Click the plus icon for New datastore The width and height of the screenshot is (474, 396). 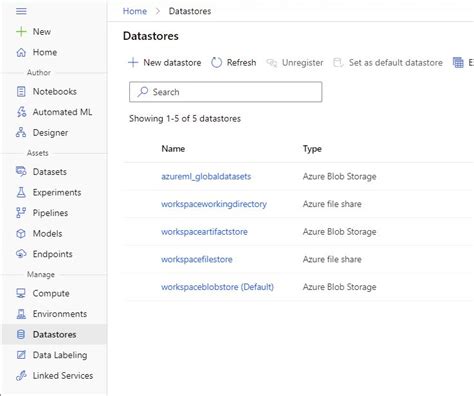tap(133, 62)
